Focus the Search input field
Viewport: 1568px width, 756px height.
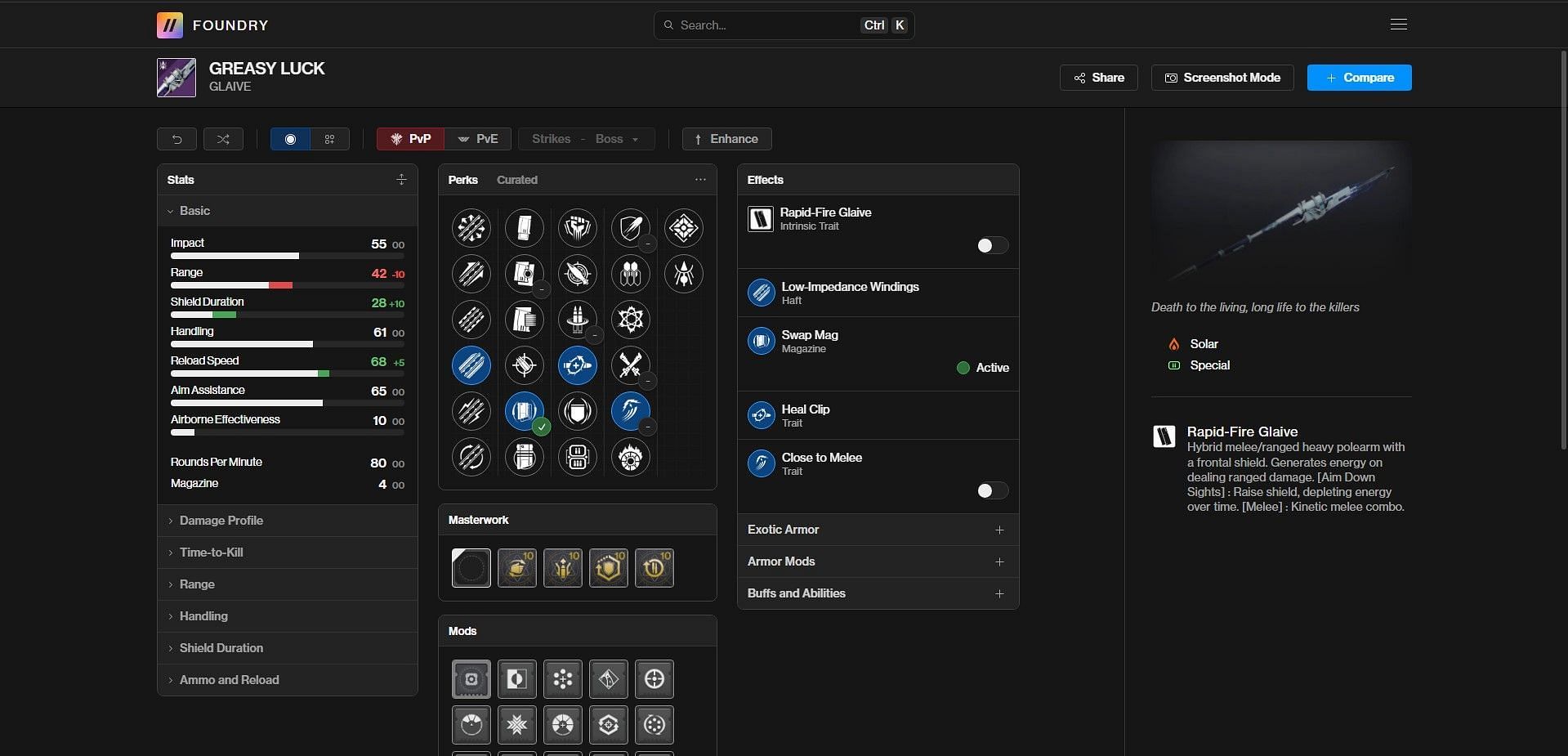coord(784,25)
